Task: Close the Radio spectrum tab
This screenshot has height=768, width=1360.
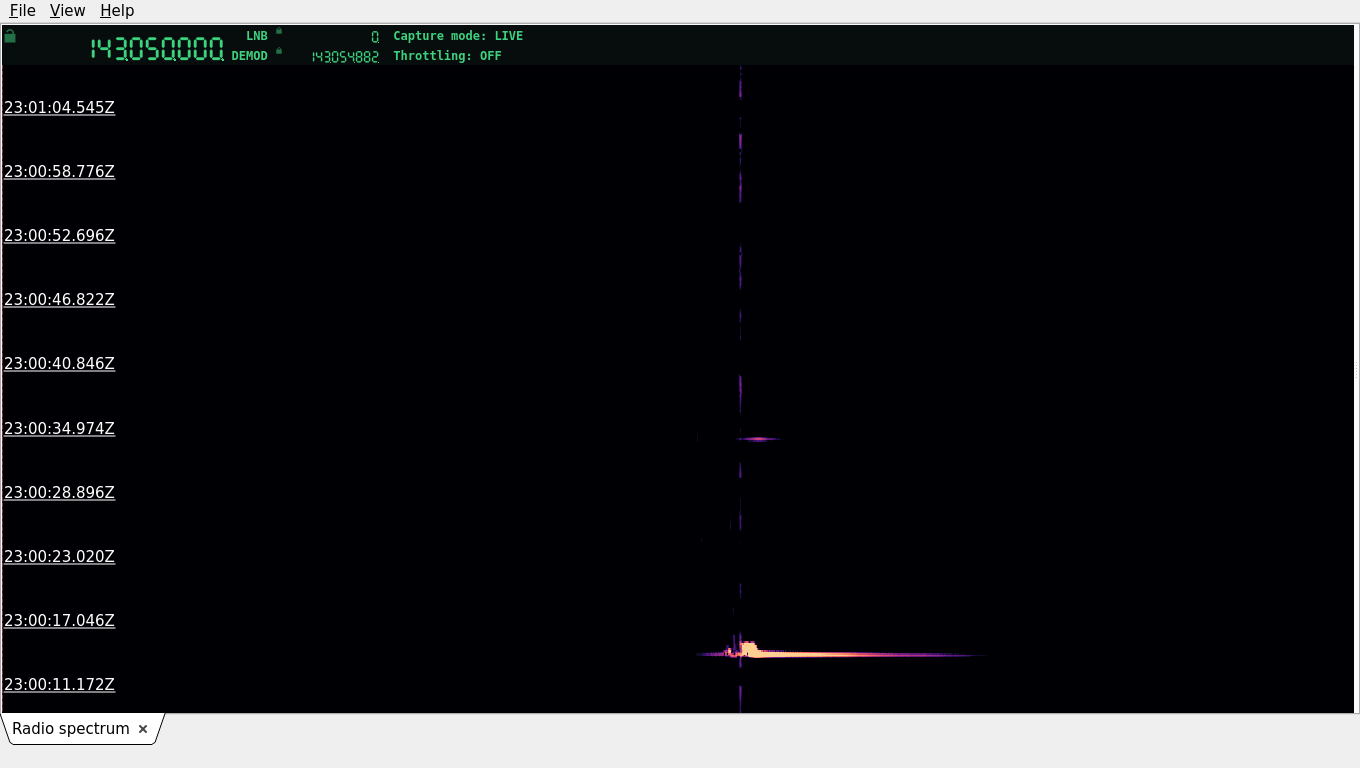Action: [x=143, y=729]
